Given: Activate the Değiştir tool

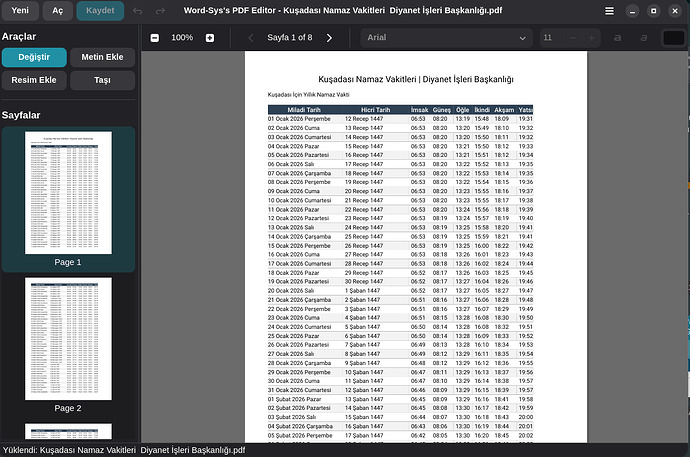Looking at the screenshot, I should coord(34,56).
